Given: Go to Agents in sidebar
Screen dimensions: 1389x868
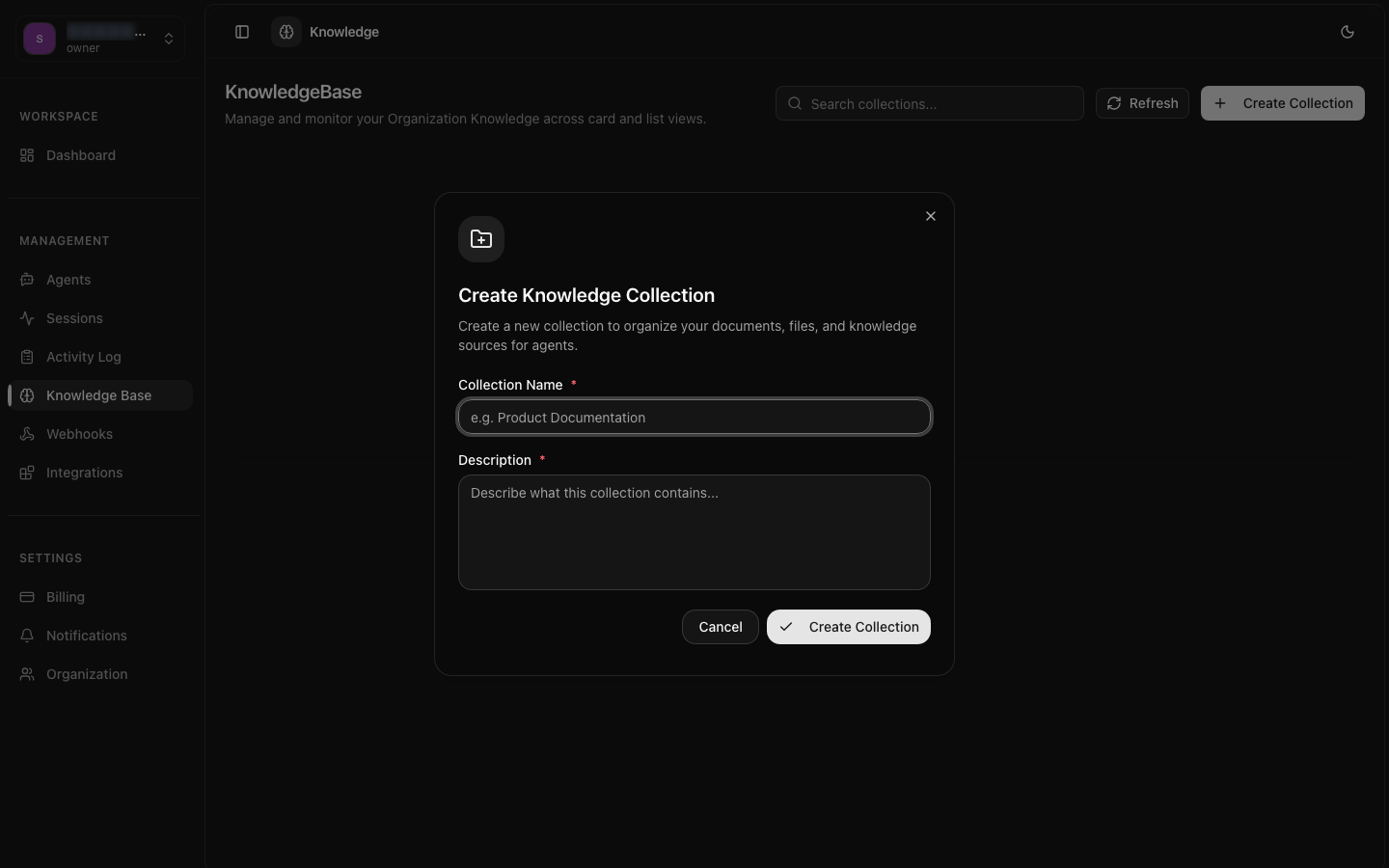Looking at the screenshot, I should [100, 280].
